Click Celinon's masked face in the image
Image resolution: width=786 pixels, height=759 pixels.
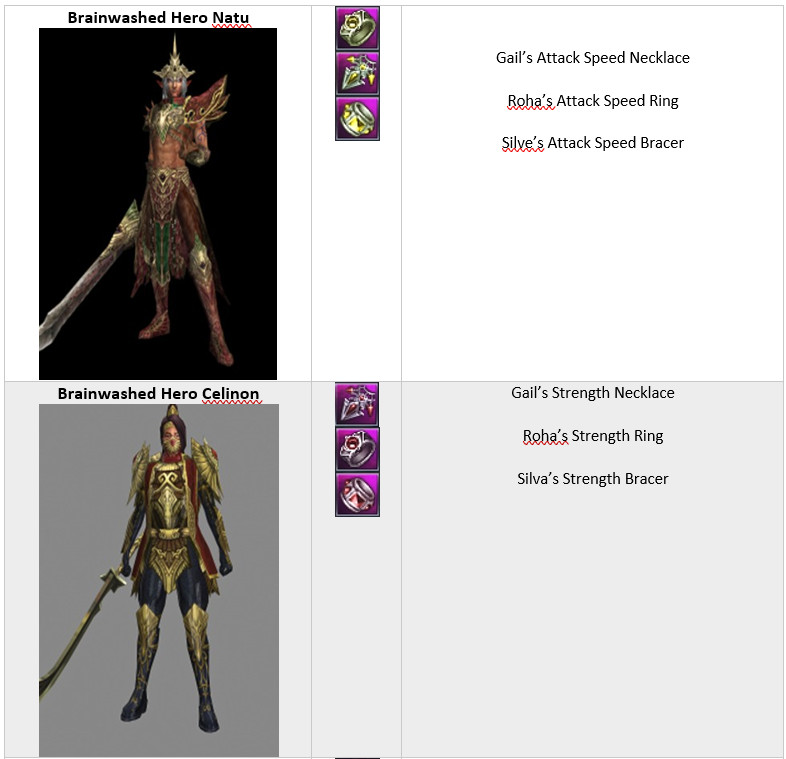click(173, 435)
